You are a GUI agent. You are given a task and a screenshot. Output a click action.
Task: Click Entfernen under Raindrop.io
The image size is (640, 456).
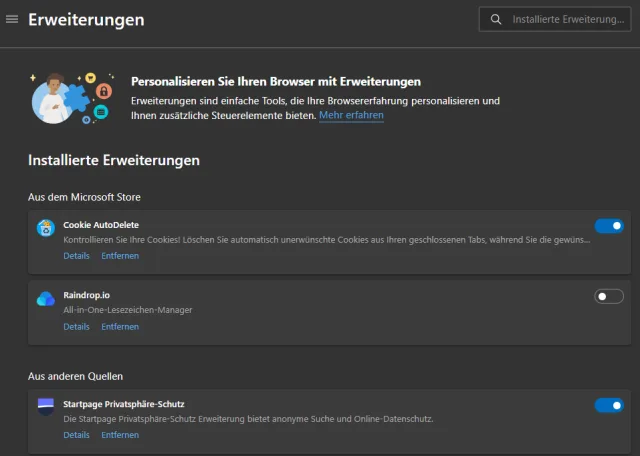(x=120, y=327)
